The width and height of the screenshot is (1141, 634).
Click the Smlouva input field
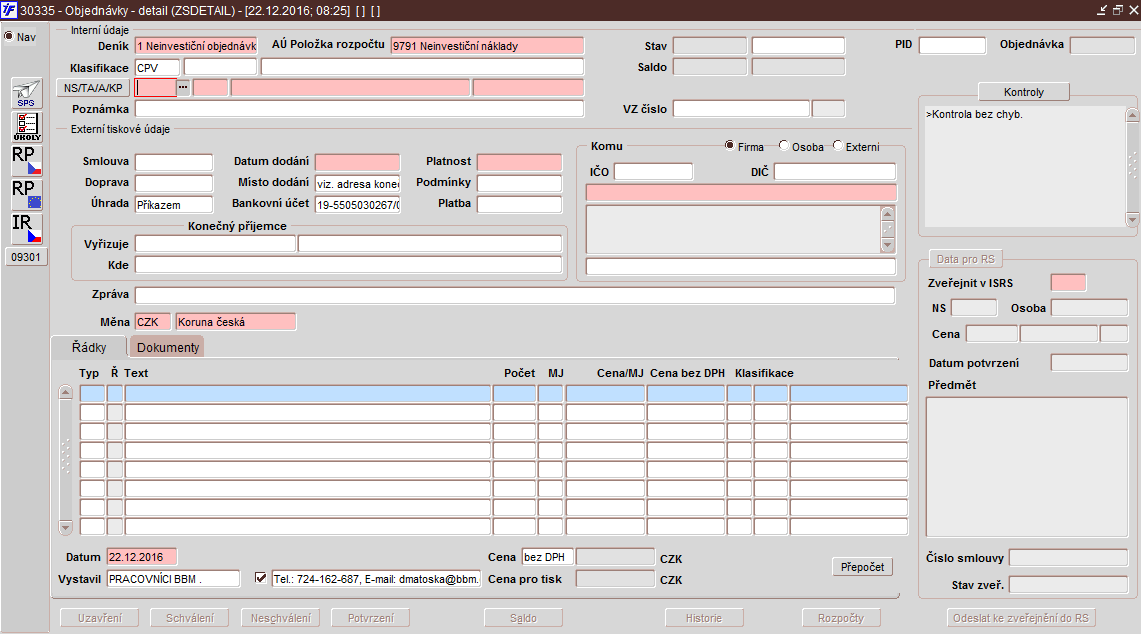(174, 162)
